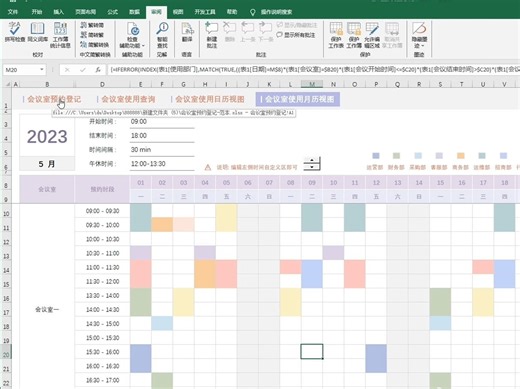
Task: Switch to the 开发工具 ribbon tab
Action: 205,12
